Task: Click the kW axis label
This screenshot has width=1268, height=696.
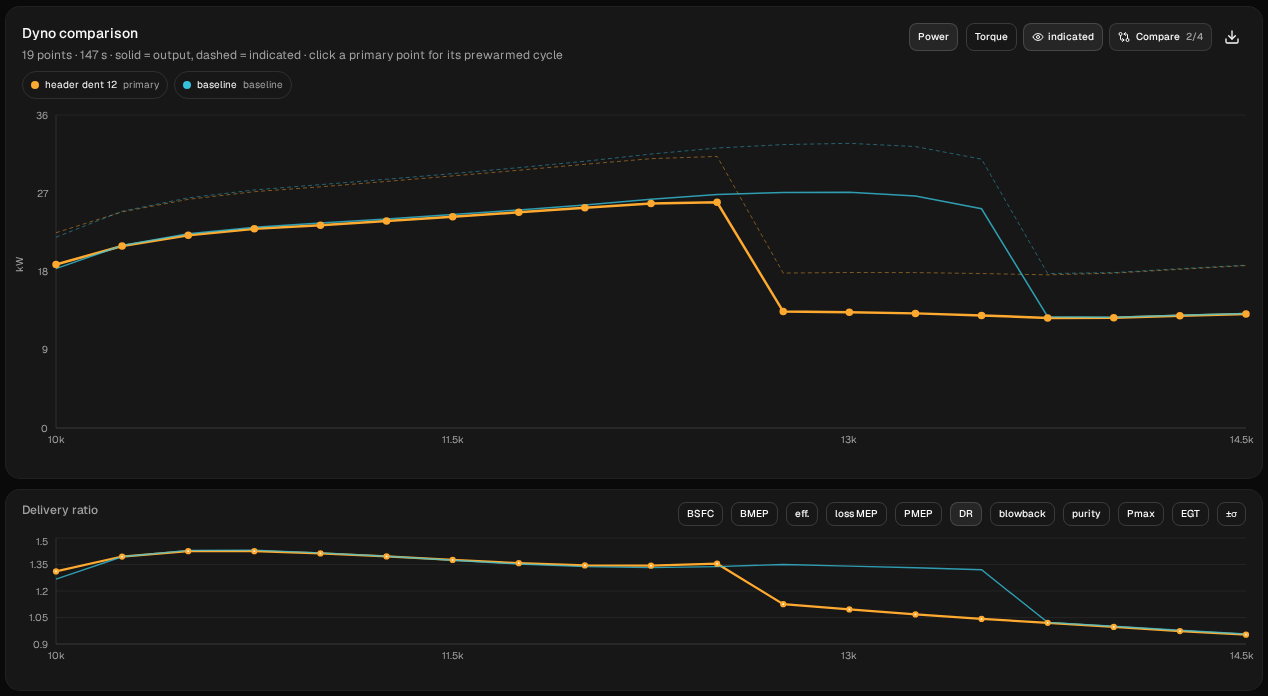Action: tap(20, 264)
